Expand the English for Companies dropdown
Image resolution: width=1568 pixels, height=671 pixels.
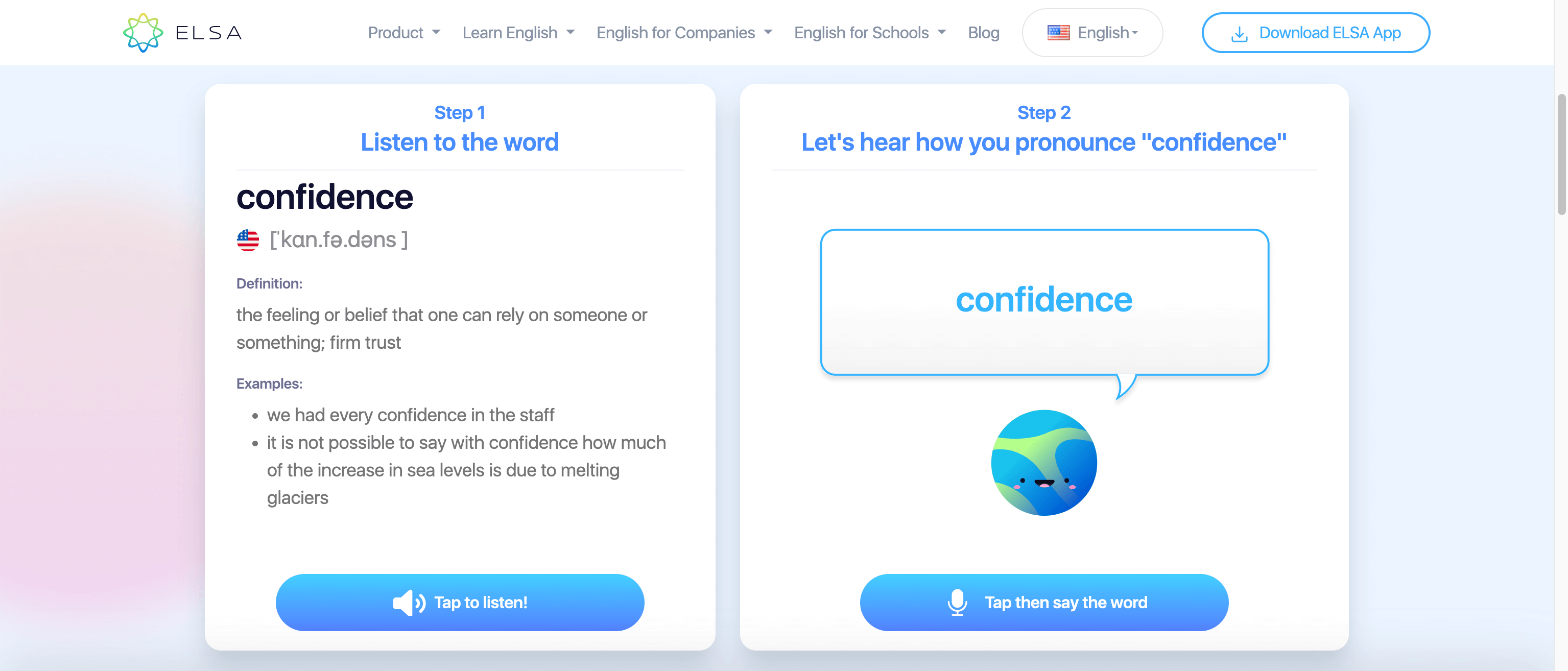(685, 32)
